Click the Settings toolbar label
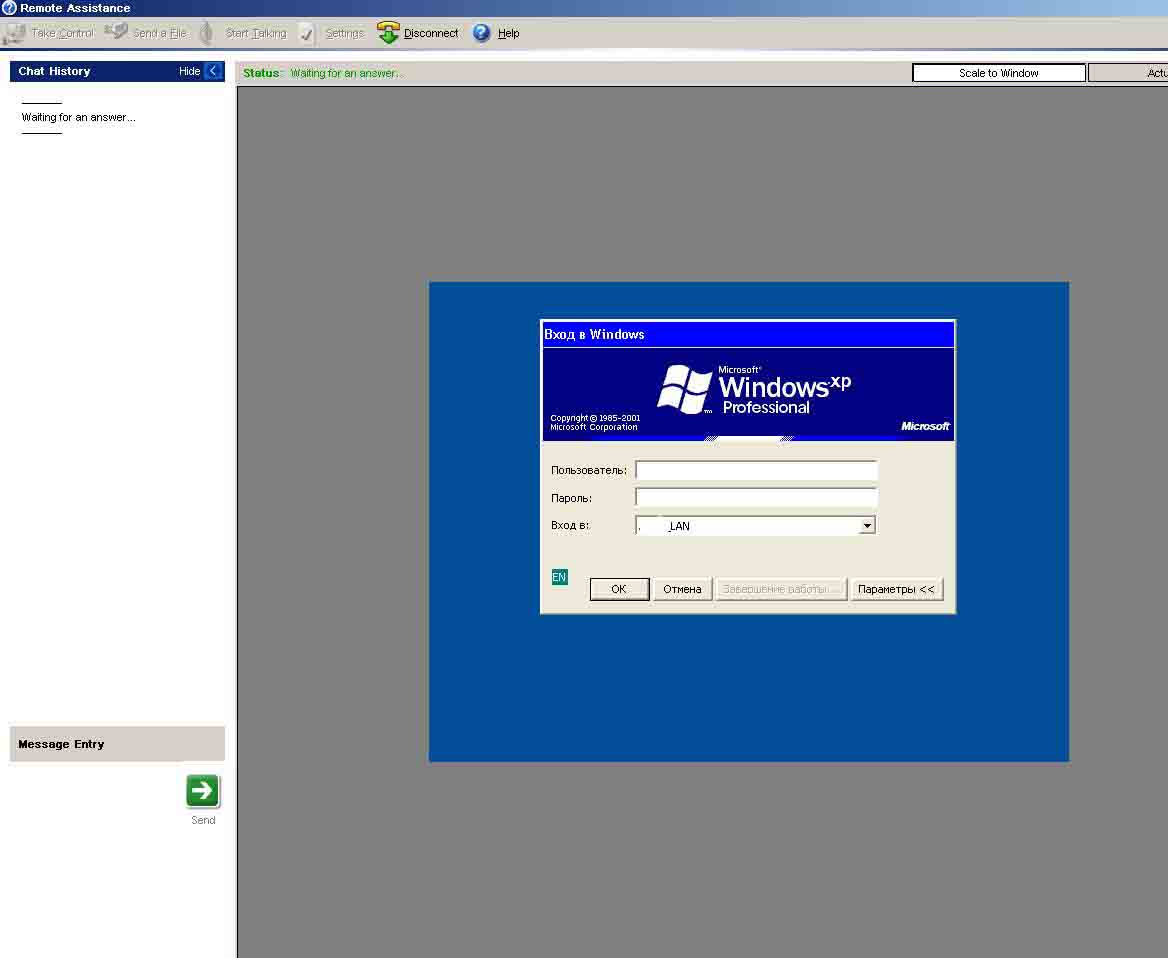The width and height of the screenshot is (1168, 958). [344, 33]
